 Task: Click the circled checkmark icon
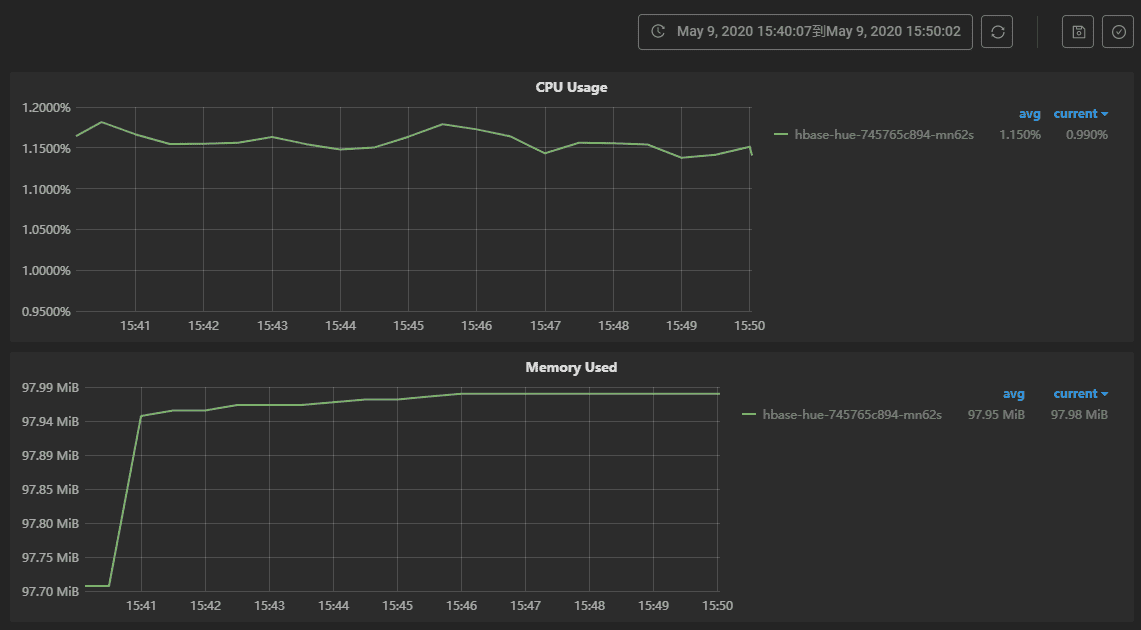[x=1118, y=32]
